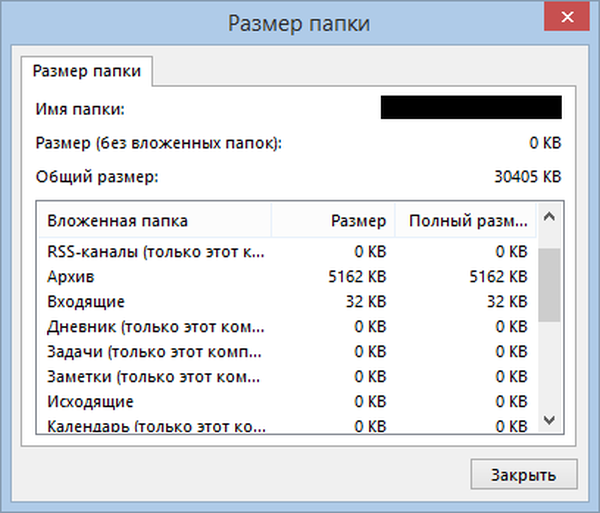600x513 pixels.
Task: Select the Размер папки tab
Action: [x=87, y=72]
